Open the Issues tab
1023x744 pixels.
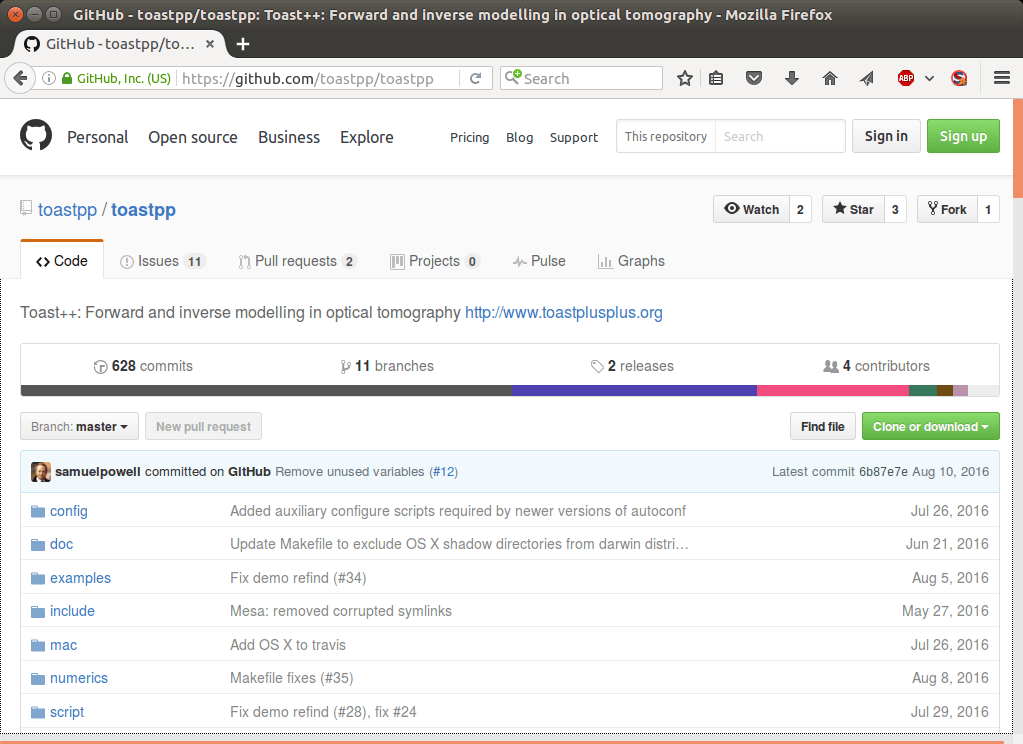click(162, 261)
